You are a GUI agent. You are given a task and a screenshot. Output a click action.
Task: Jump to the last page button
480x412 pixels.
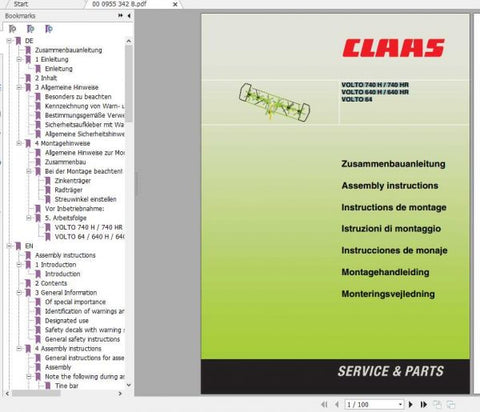click(x=423, y=404)
